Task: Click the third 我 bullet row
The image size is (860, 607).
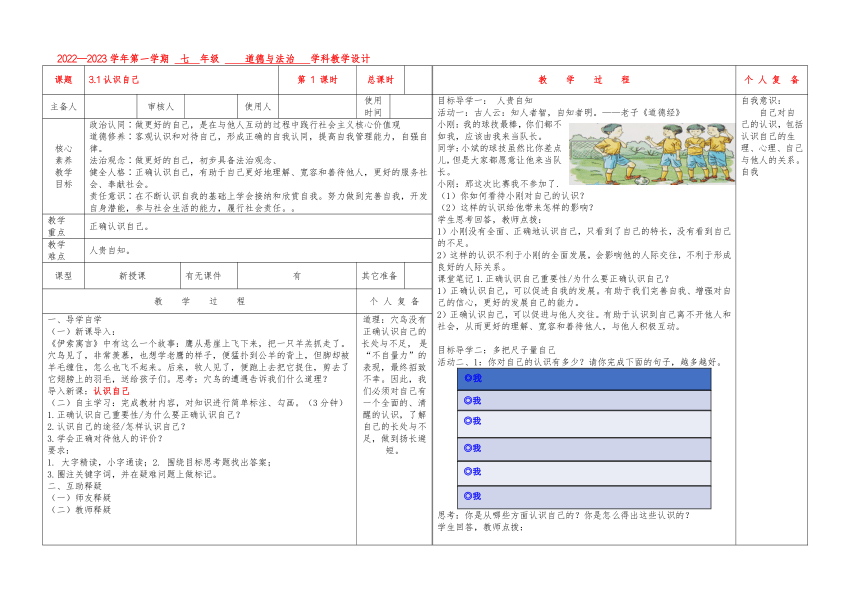Action: 584,424
